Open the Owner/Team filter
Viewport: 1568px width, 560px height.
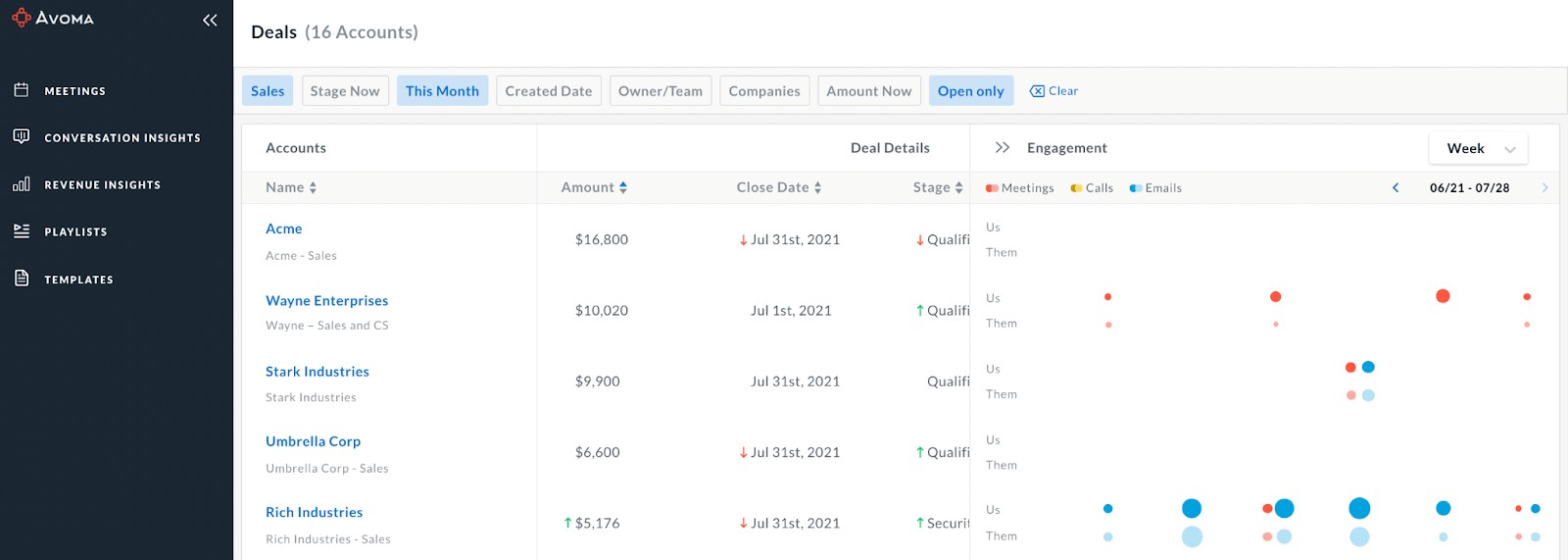click(661, 91)
